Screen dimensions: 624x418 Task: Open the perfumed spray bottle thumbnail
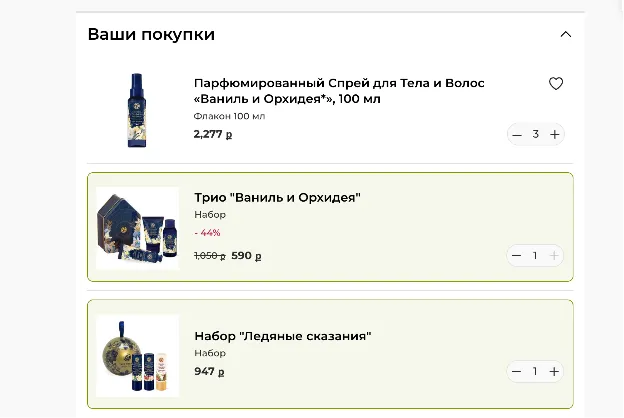tap(136, 111)
